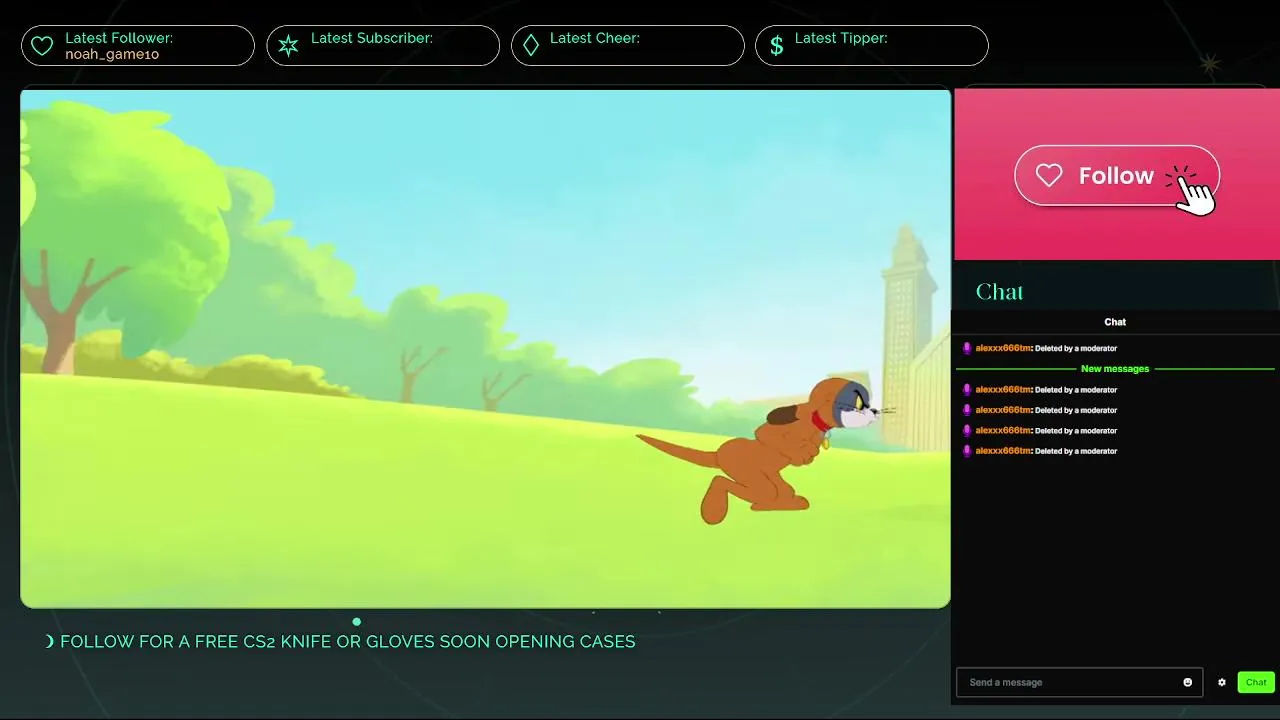The height and width of the screenshot is (720, 1280).
Task: Click the large Chat heading text
Action: [x=999, y=292]
